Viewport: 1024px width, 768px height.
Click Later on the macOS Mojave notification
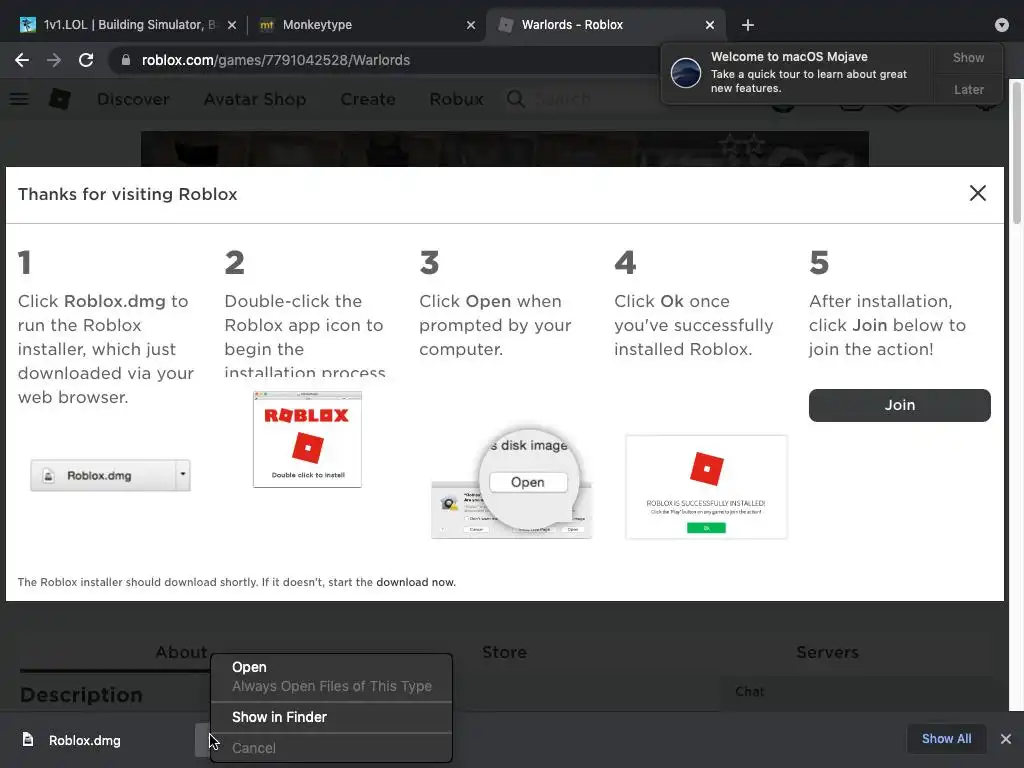click(x=968, y=89)
